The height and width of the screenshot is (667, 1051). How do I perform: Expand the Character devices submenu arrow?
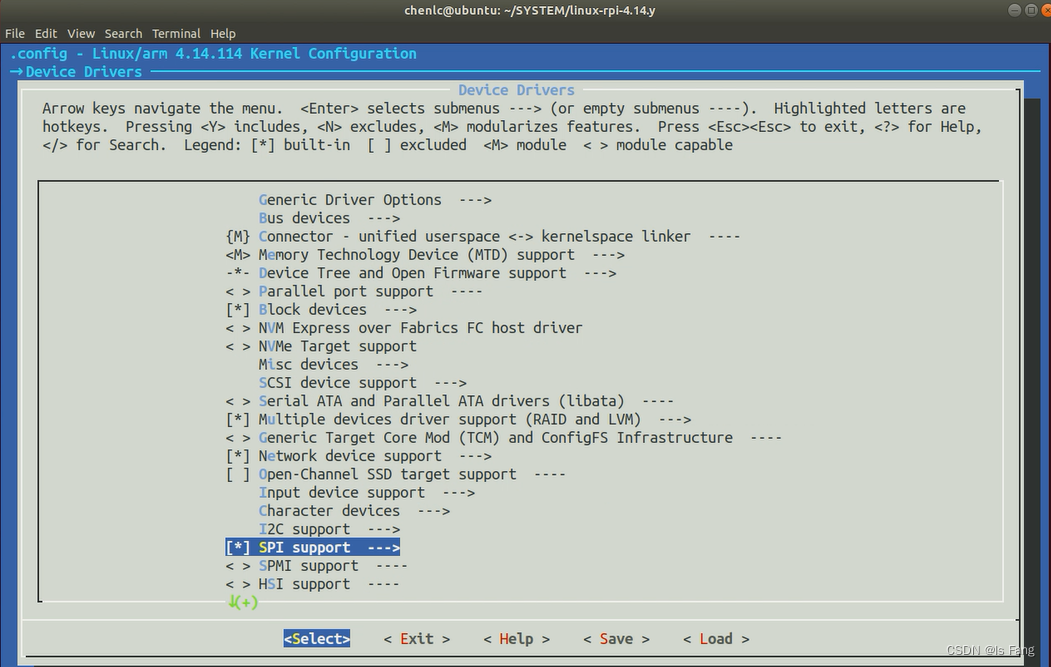434,511
